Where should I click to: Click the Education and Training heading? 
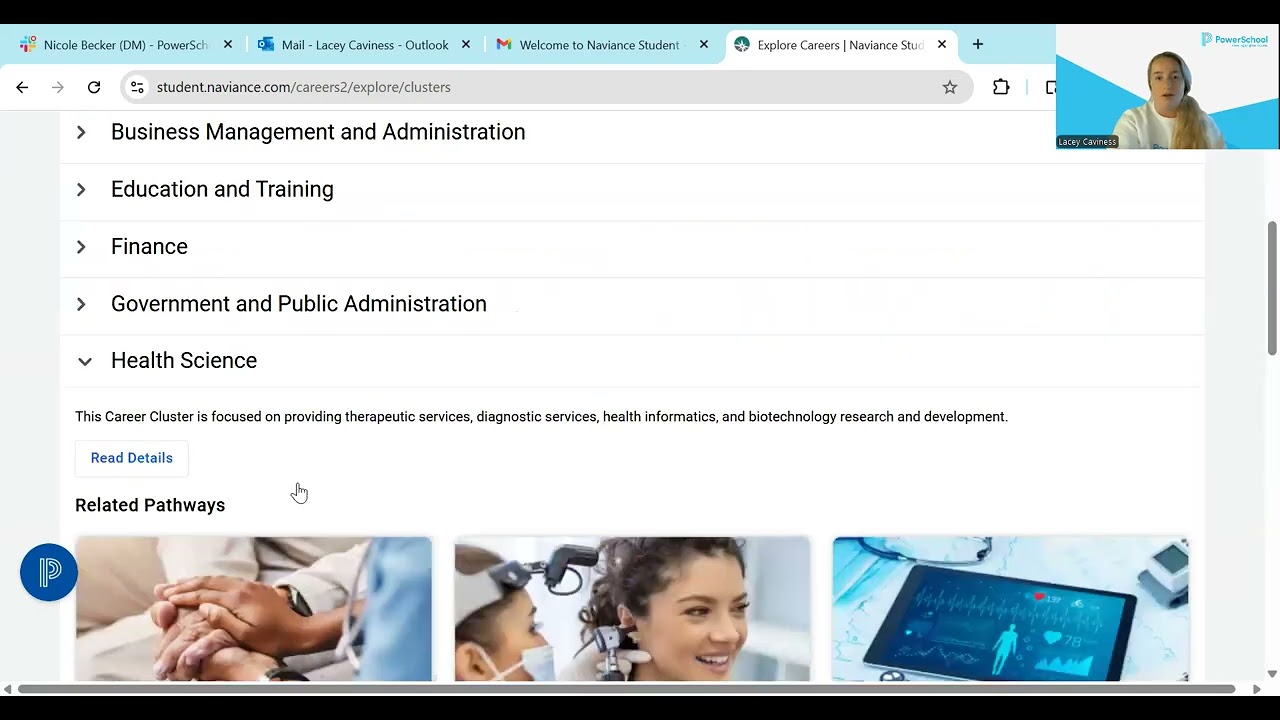point(222,189)
